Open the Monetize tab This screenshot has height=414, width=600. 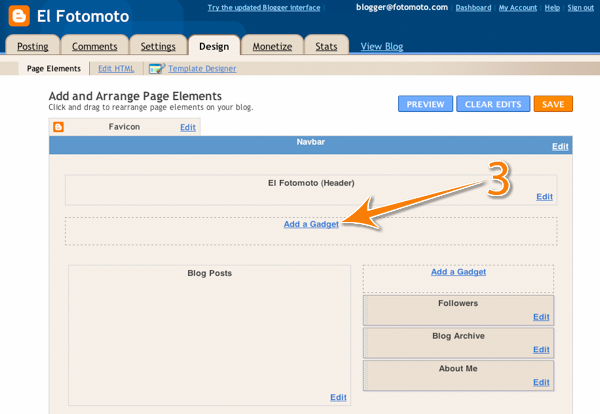(x=272, y=46)
